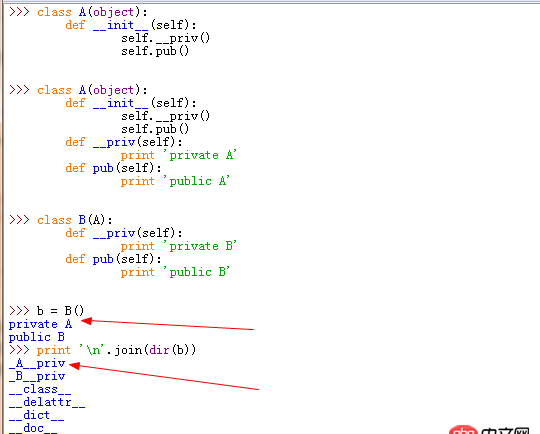Image resolution: width=540 pixels, height=434 pixels.
Task: Click the print 'public A' statement
Action: pos(175,181)
